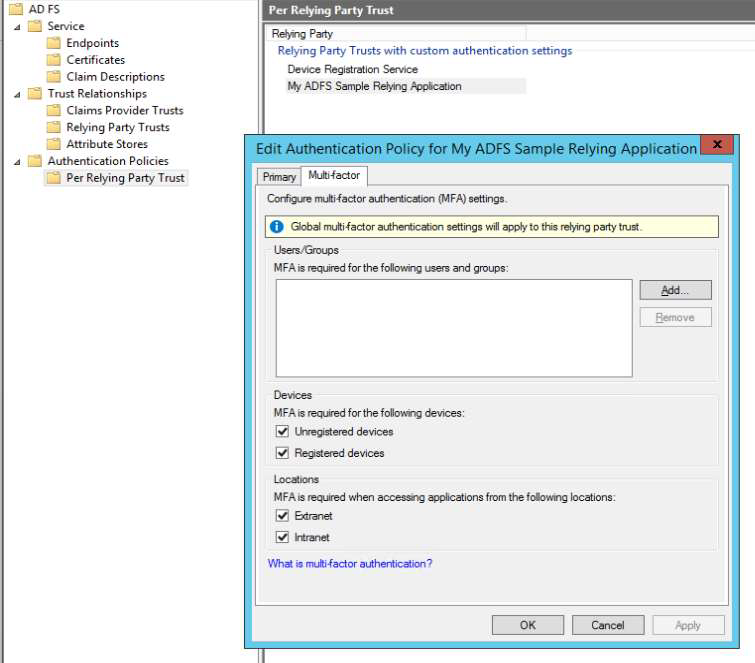755x663 pixels.
Task: Click the Endpoints folder icon
Action: click(x=54, y=43)
